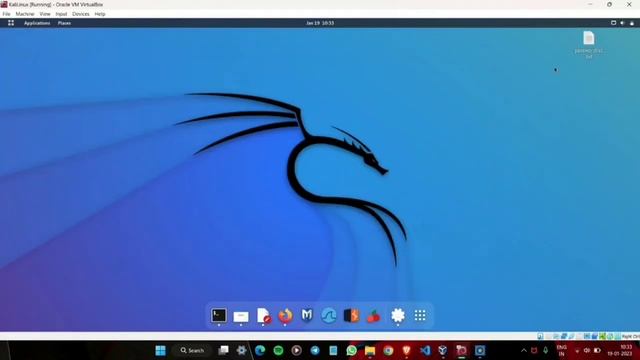This screenshot has width=640, height=360.
Task: Open Telegram from the taskbar
Action: [x=315, y=351]
